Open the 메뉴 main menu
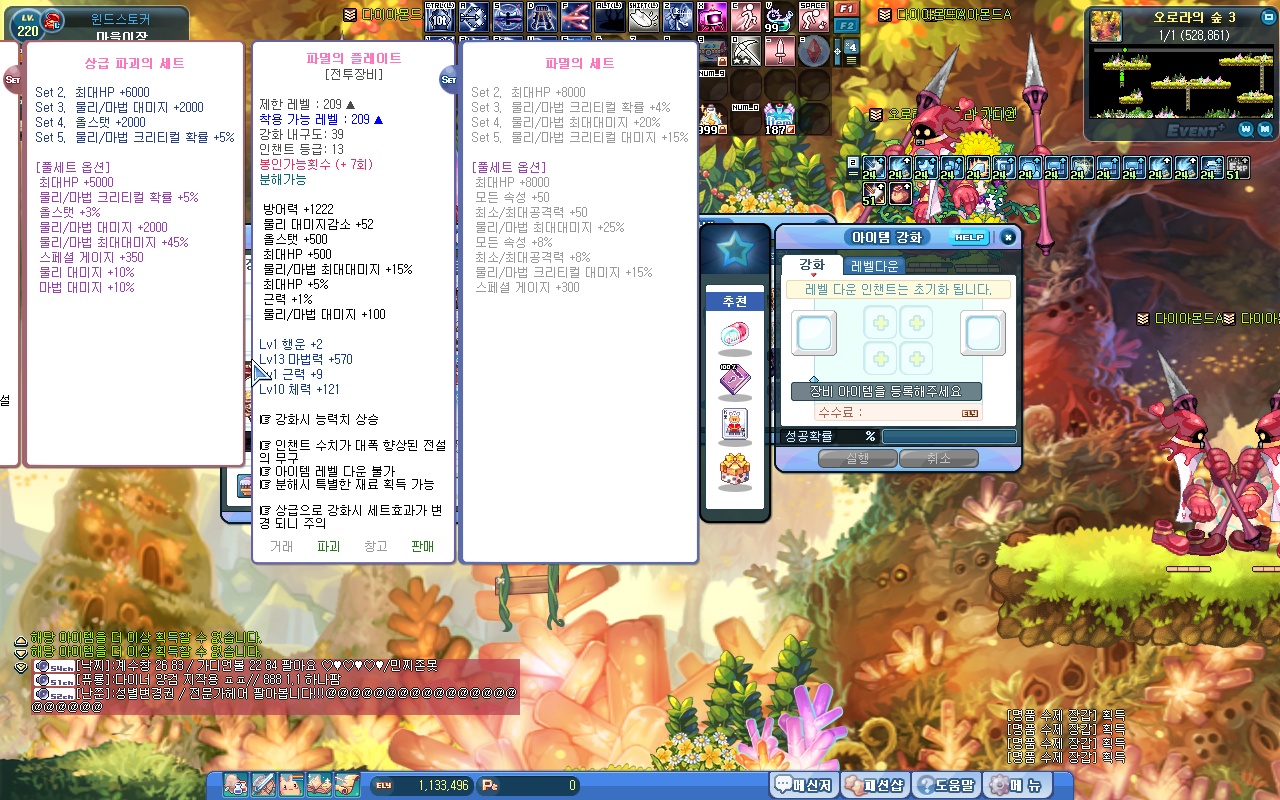This screenshot has height=800, width=1280. coord(1016,785)
